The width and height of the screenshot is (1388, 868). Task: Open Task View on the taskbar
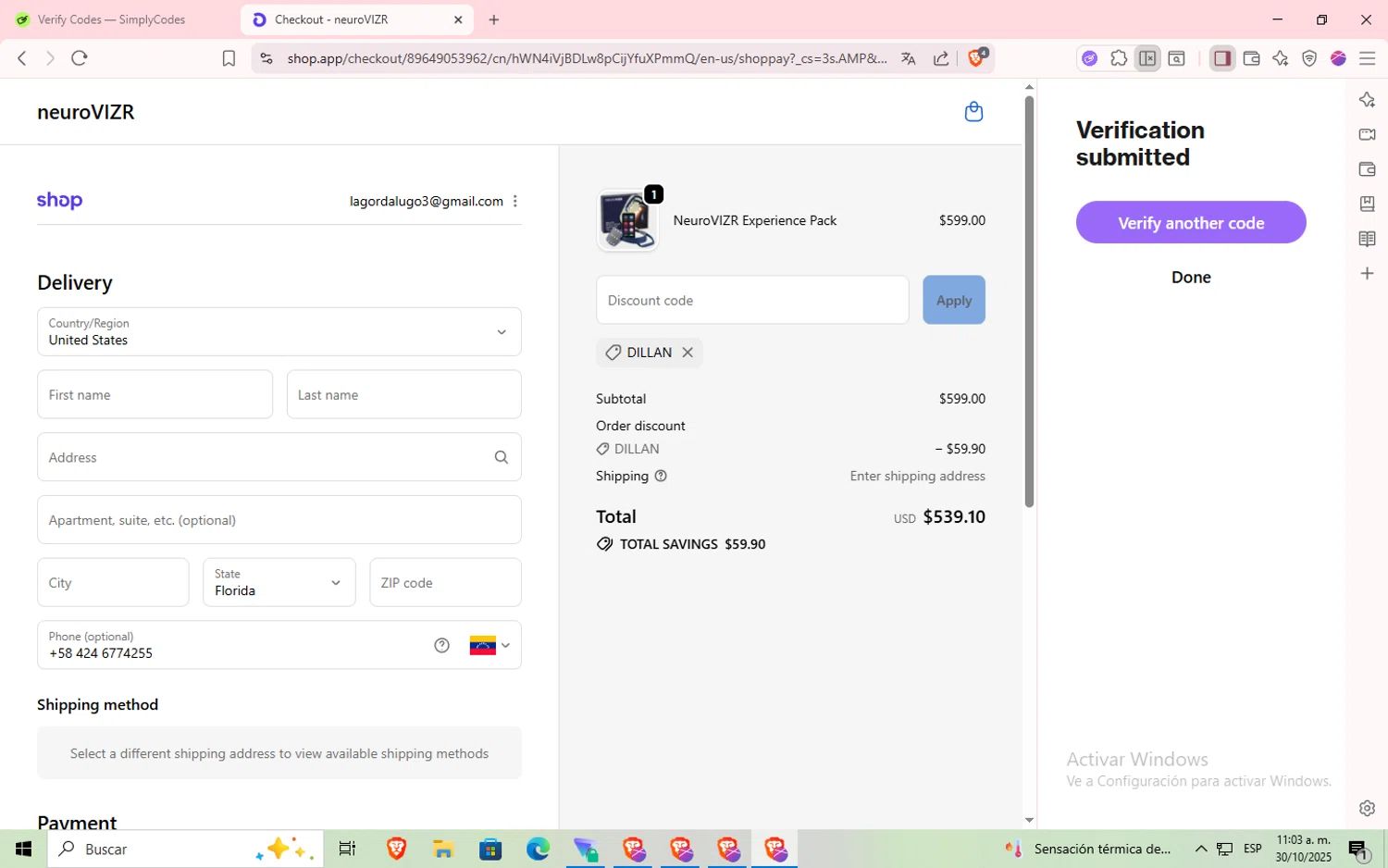(347, 849)
